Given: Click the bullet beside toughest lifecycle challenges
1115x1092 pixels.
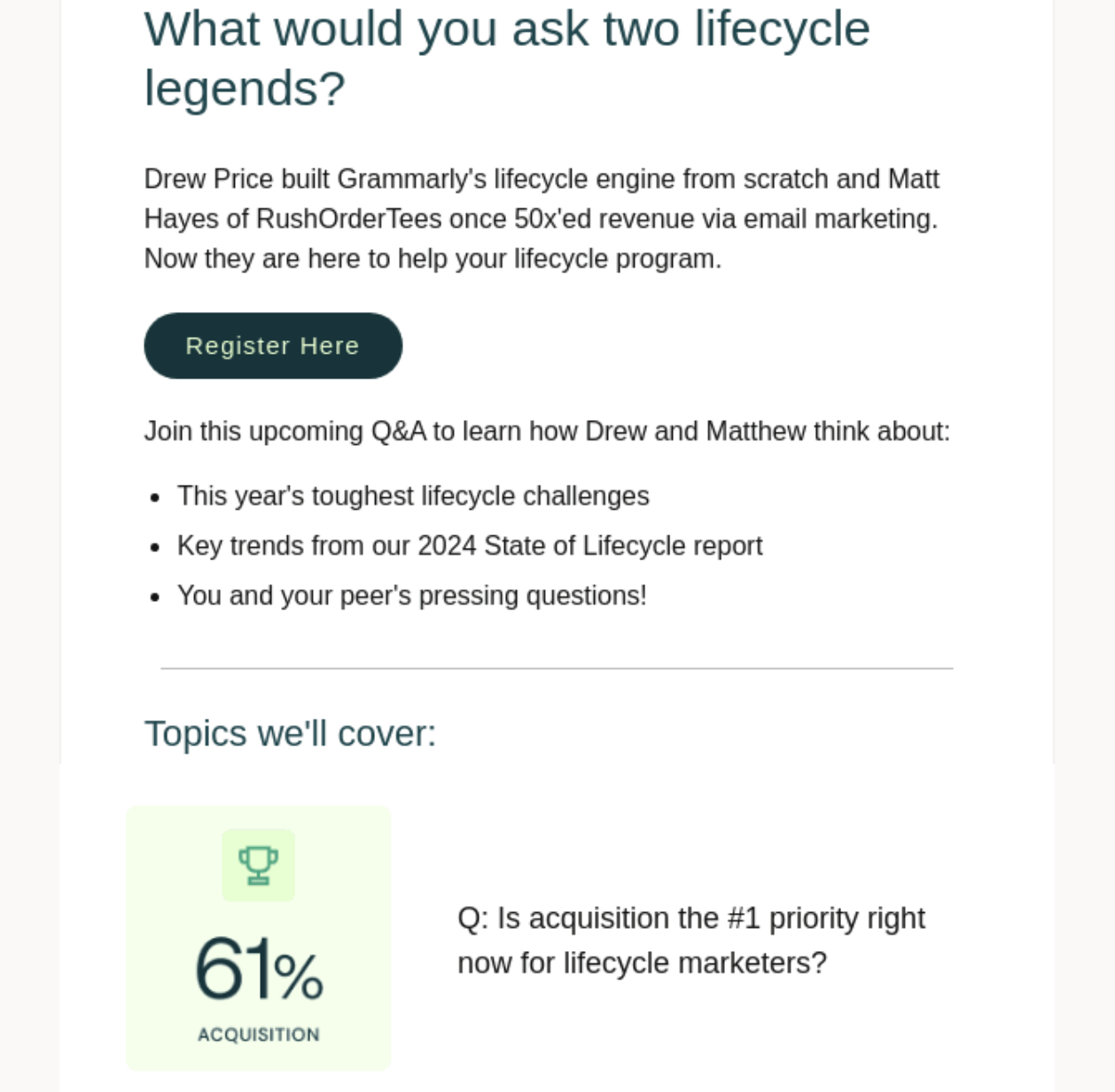Looking at the screenshot, I should point(156,496).
